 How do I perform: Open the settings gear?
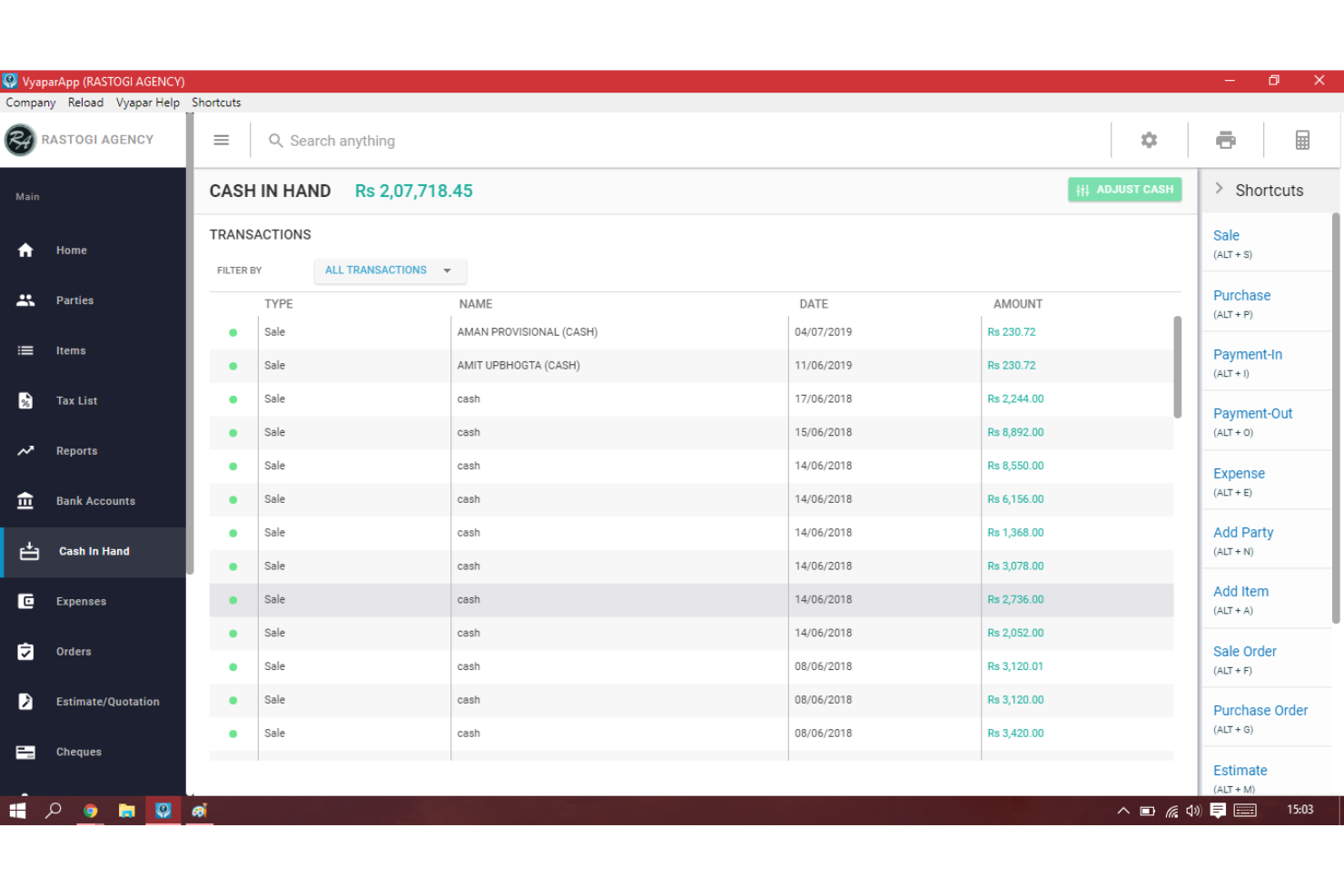coord(1149,140)
